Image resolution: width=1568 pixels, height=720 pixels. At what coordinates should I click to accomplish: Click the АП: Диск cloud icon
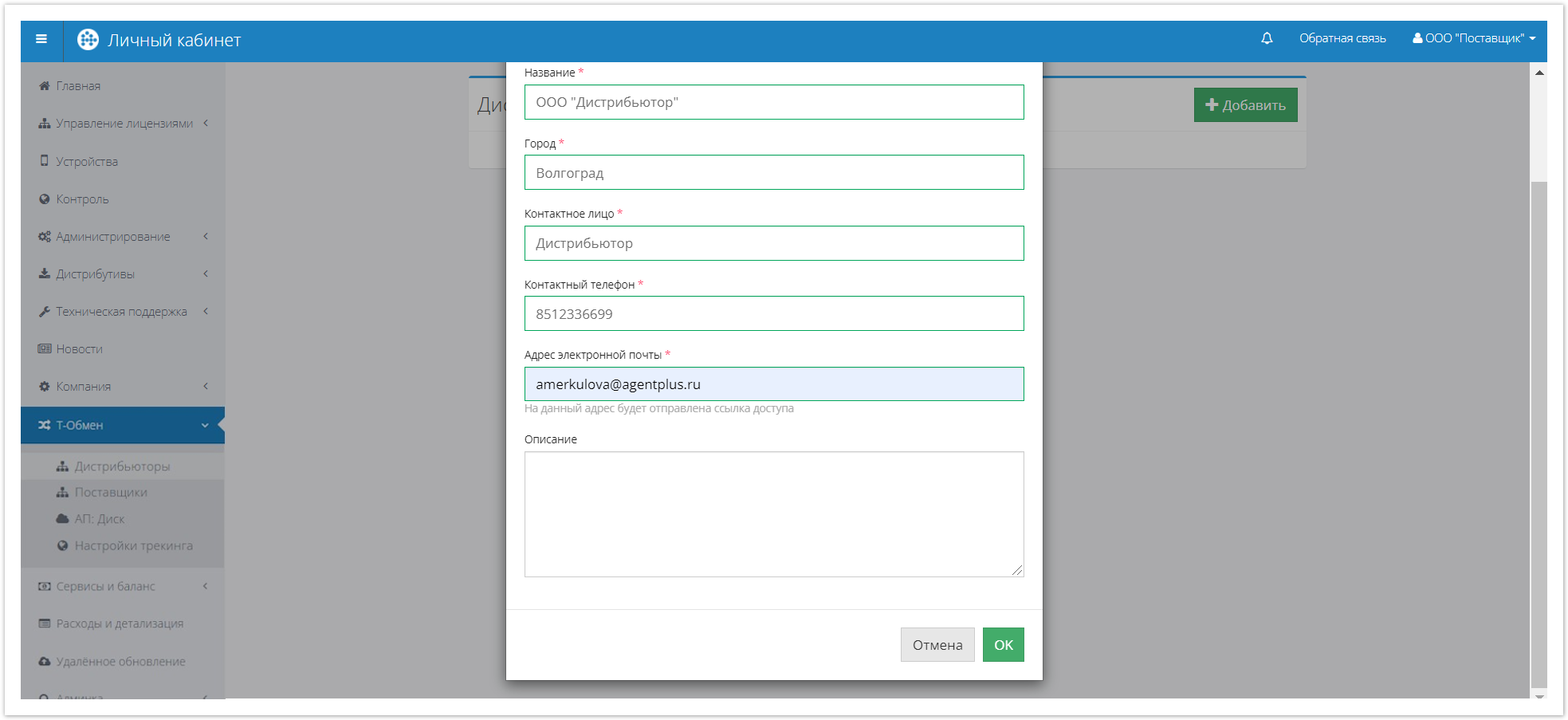pyautogui.click(x=63, y=519)
